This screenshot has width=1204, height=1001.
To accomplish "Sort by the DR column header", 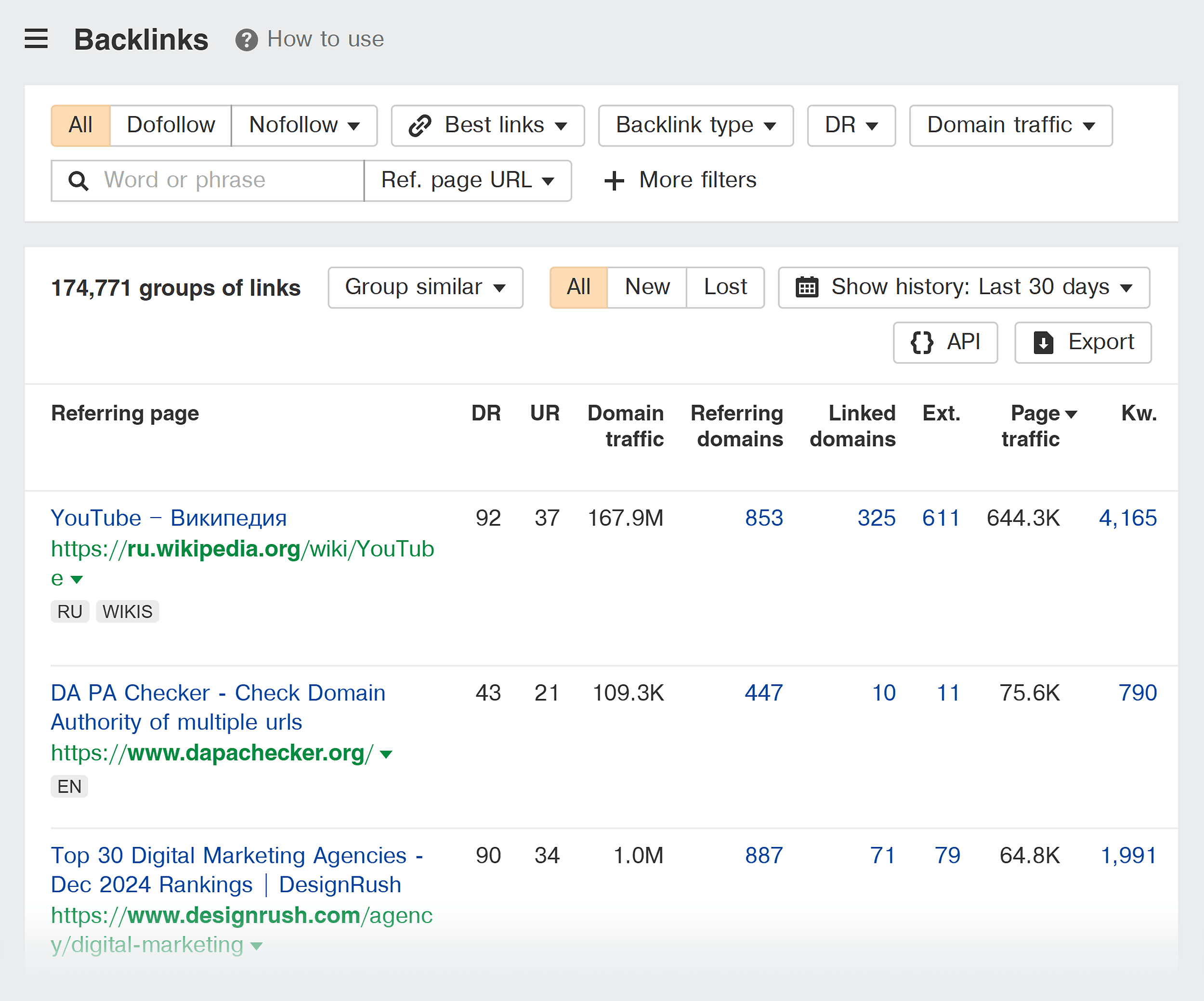I will pyautogui.click(x=485, y=414).
